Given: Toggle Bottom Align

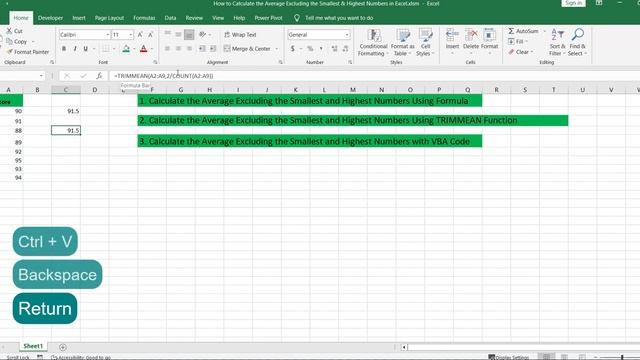Looking at the screenshot, I should click(189, 34).
